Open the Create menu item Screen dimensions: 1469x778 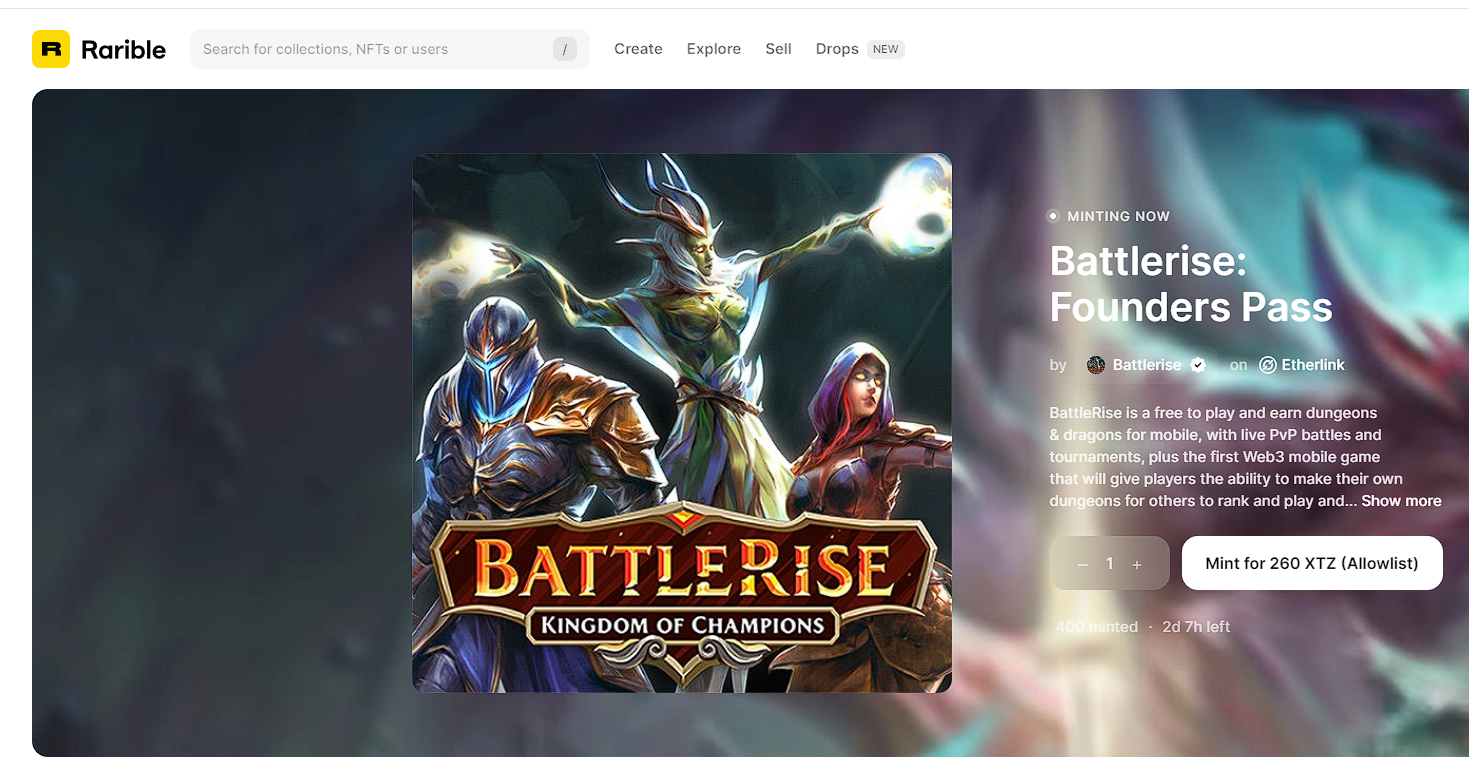click(638, 49)
